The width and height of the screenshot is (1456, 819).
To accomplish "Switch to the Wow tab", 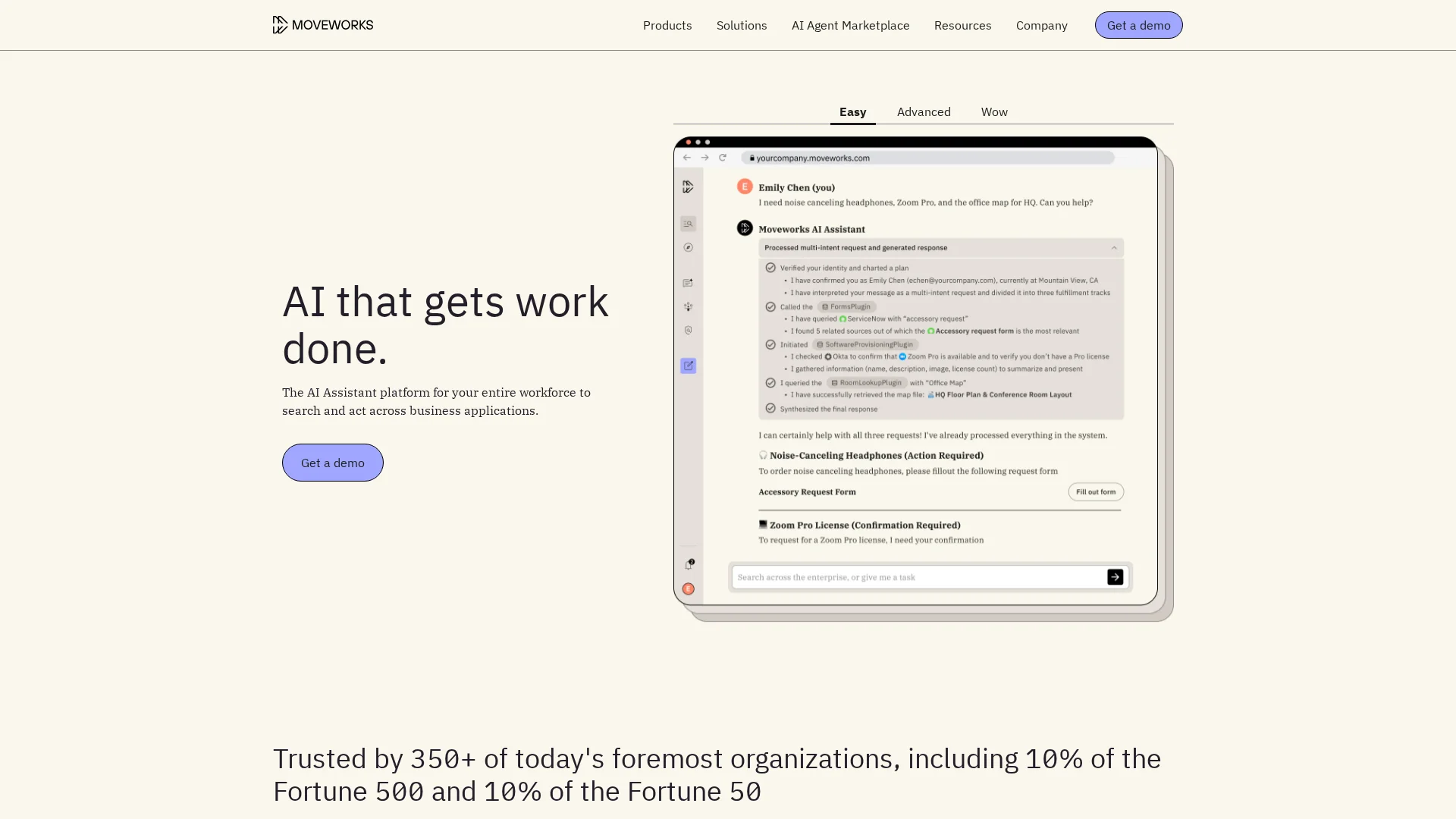I will tap(993, 111).
